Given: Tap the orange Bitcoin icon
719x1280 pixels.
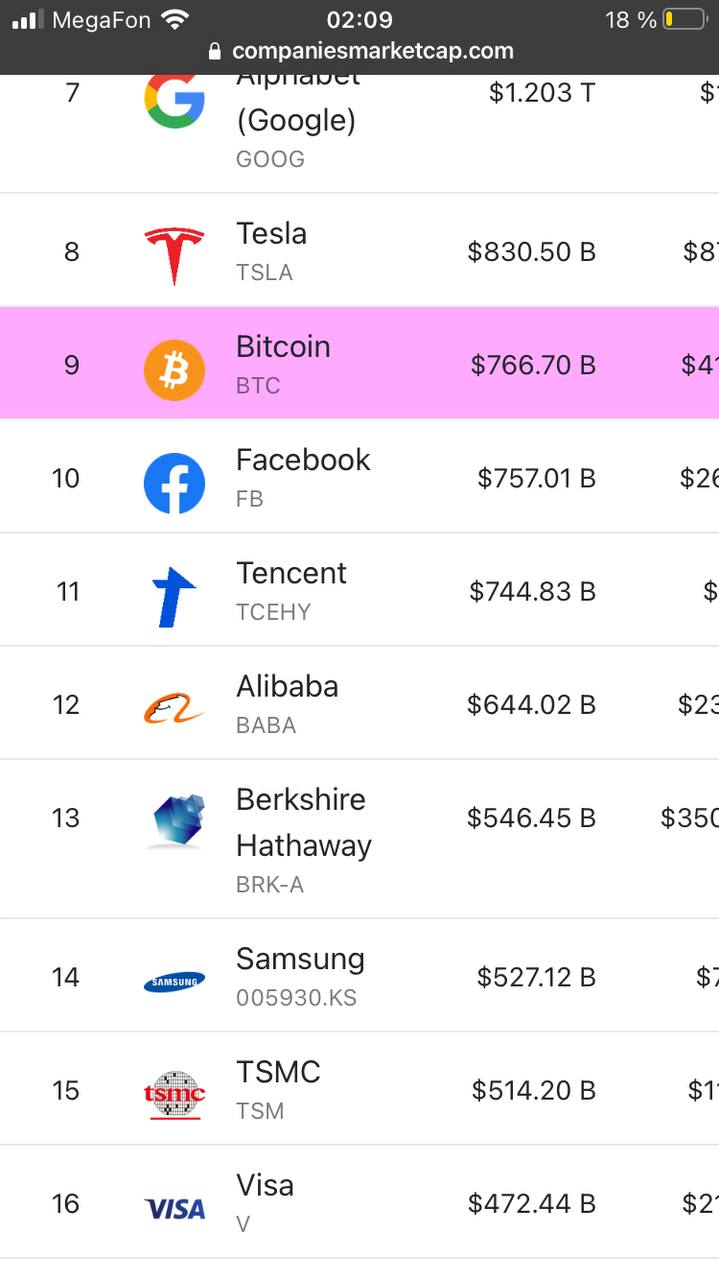Looking at the screenshot, I should pos(174,369).
